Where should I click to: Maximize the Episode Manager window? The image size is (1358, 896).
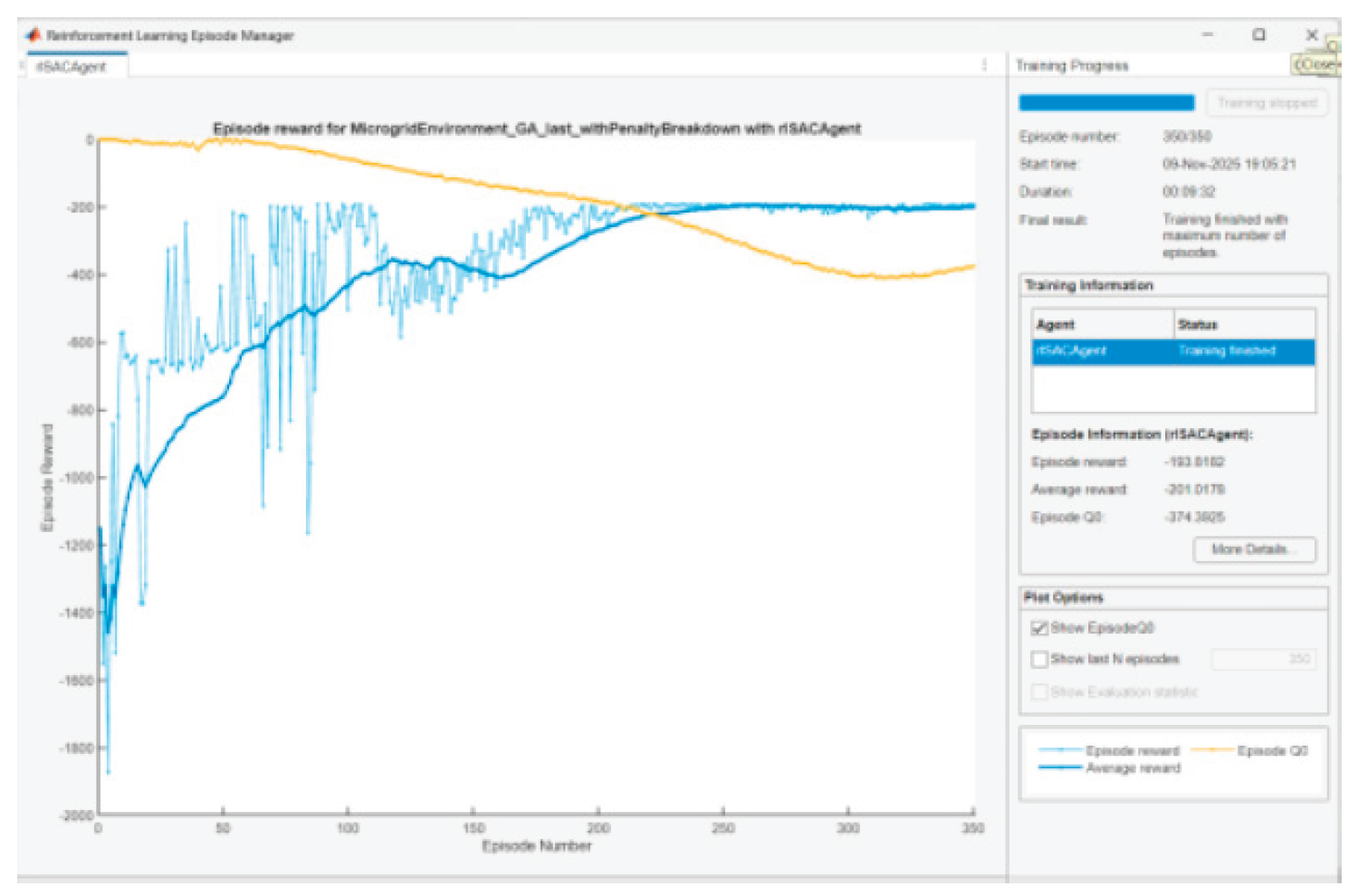click(x=1258, y=34)
